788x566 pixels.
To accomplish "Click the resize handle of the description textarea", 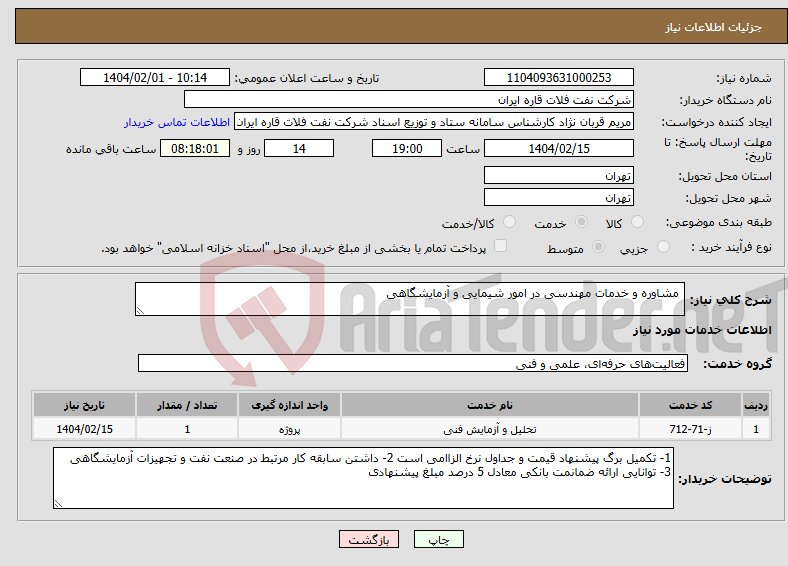I will (x=140, y=311).
